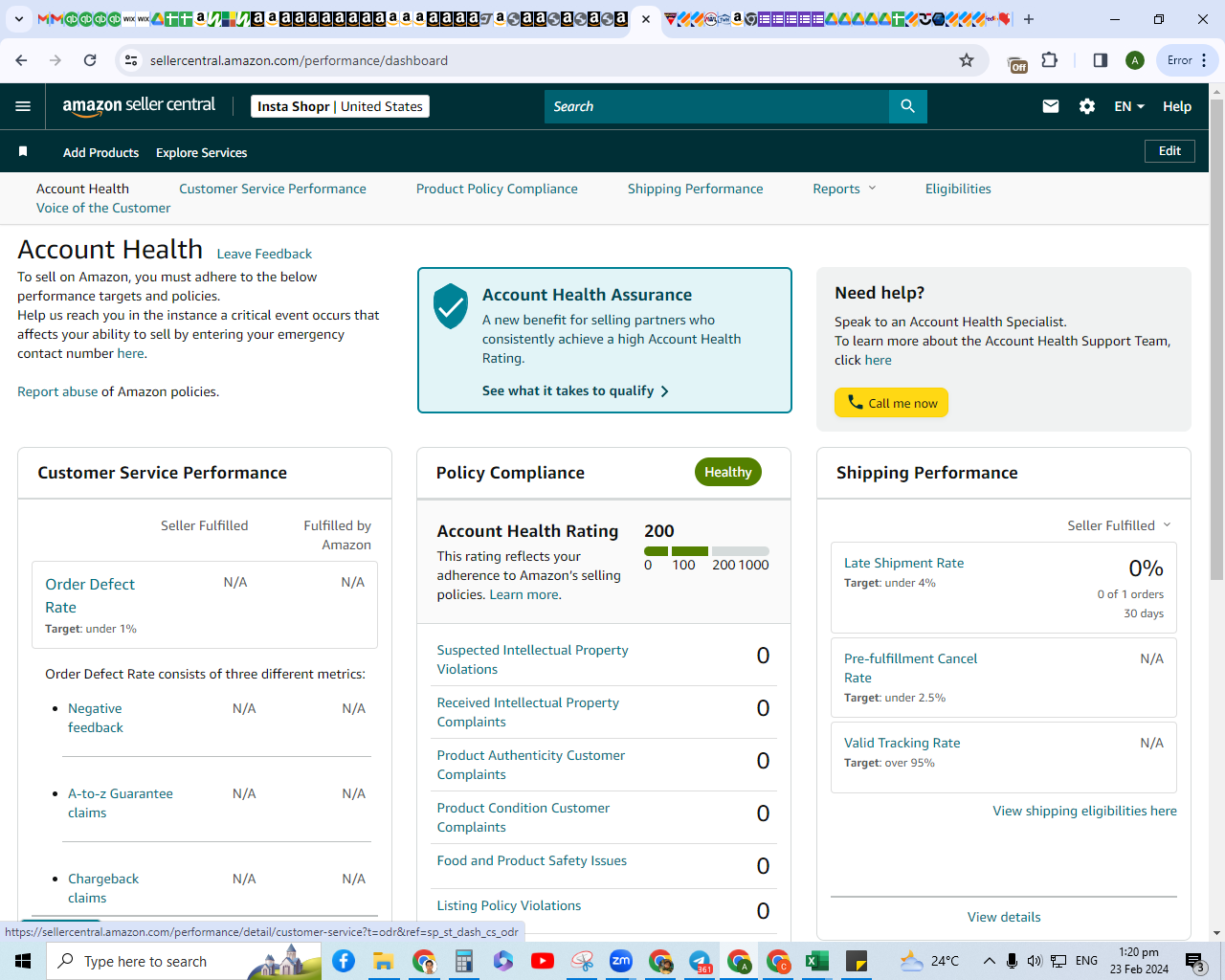Open Zoom from the taskbar
This screenshot has width=1225, height=980.
pos(621,961)
